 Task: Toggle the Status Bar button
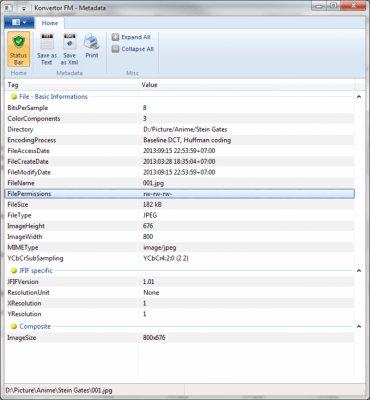point(19,49)
